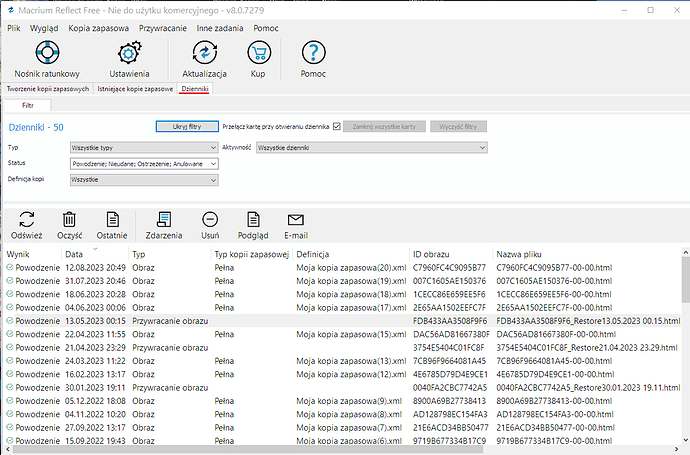
Task: Open the Status filter dropdown
Action: pyautogui.click(x=144, y=164)
